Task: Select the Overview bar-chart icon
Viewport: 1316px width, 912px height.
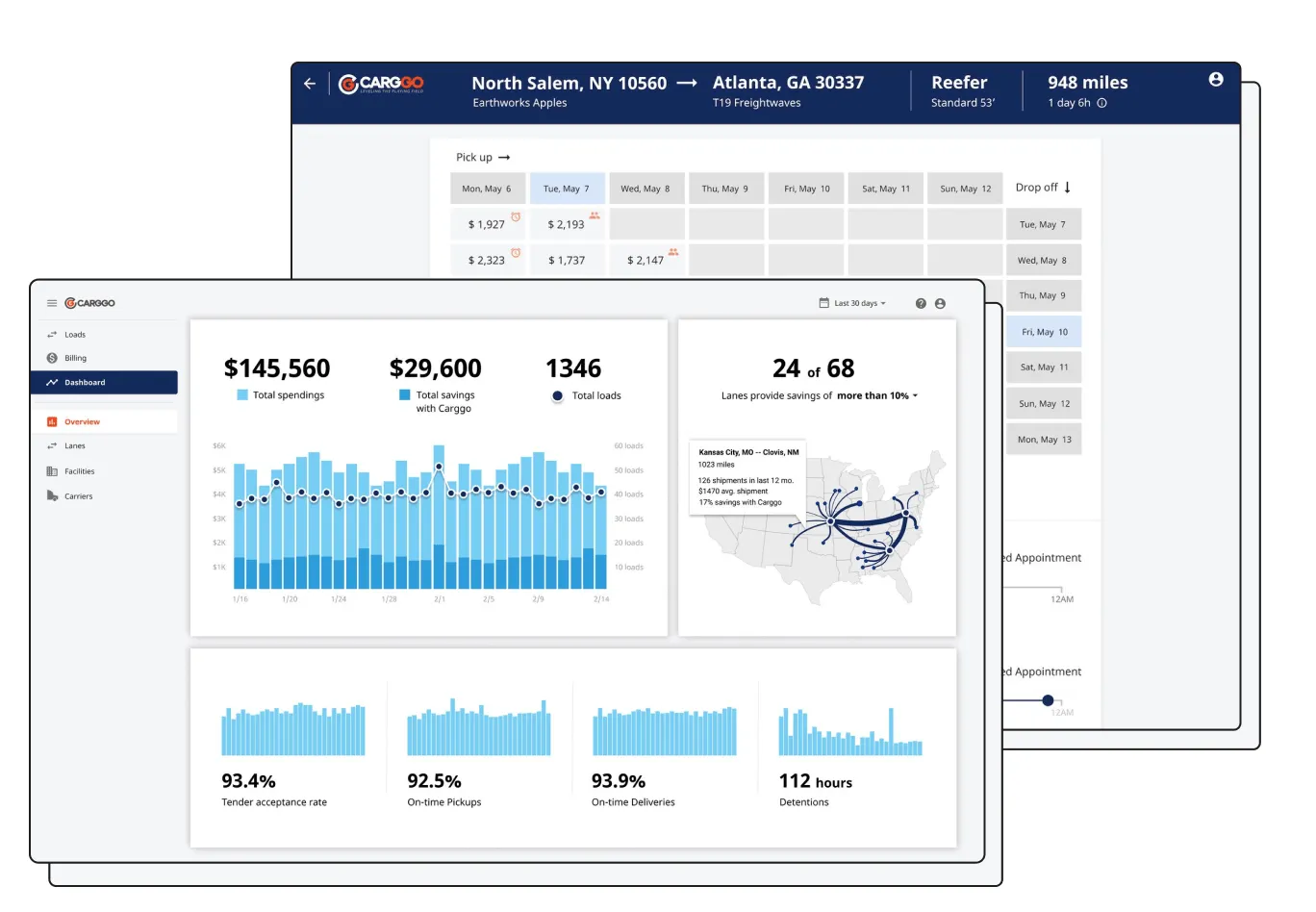Action: (x=51, y=421)
